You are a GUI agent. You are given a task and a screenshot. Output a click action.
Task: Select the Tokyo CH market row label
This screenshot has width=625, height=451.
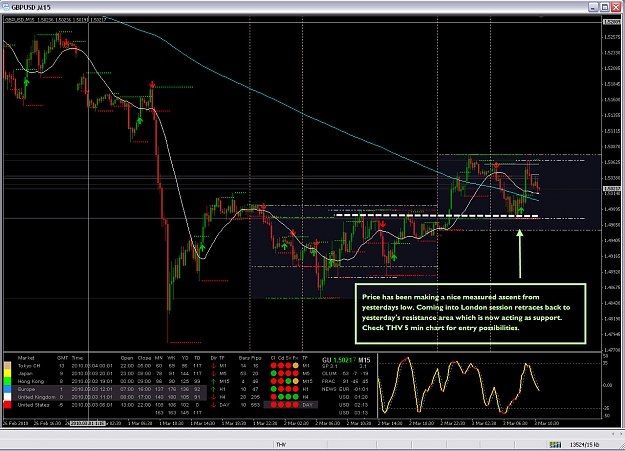[x=29, y=366]
